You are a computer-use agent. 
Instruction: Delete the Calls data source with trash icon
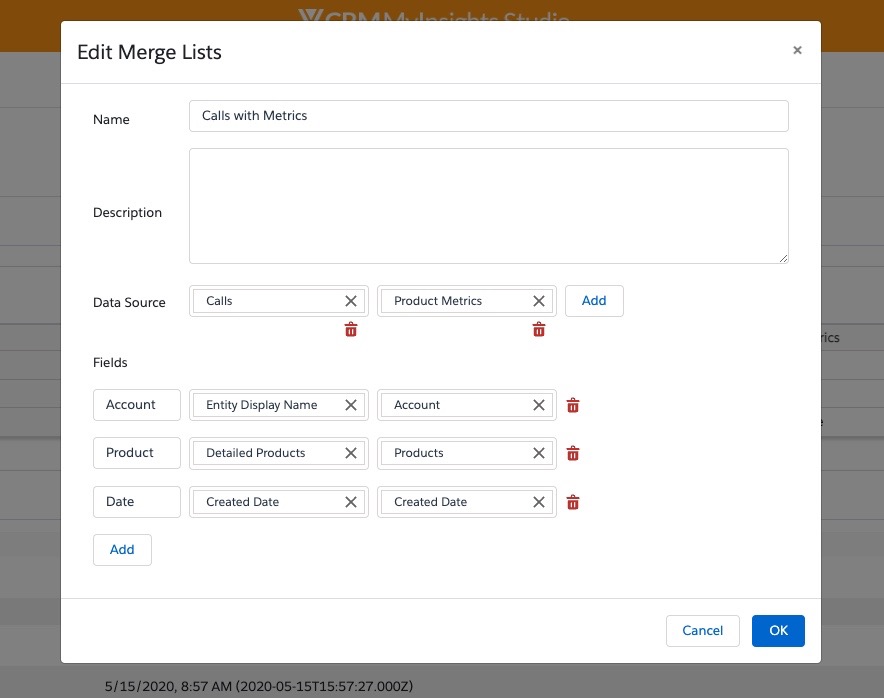click(351, 329)
